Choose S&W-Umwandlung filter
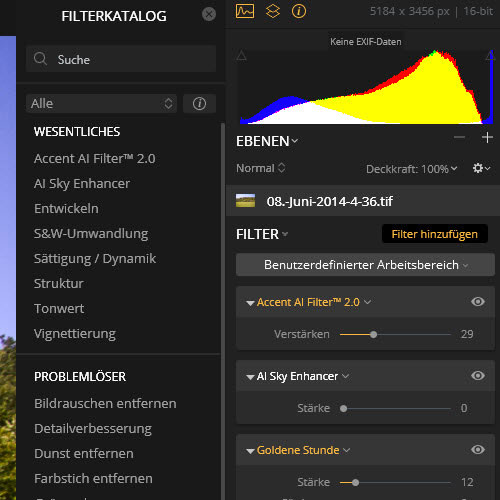 coord(91,234)
